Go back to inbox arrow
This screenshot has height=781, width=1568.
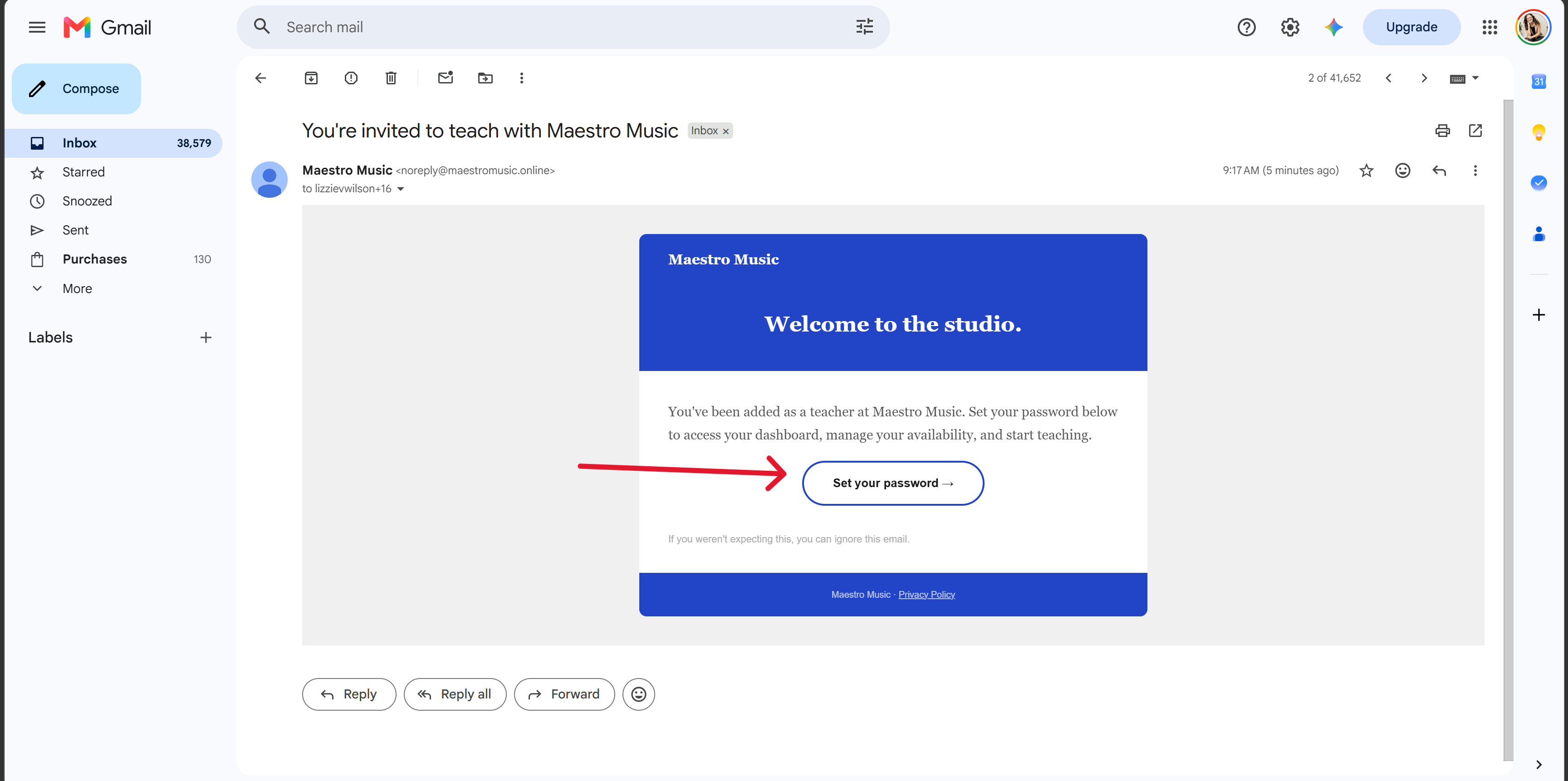pos(260,78)
